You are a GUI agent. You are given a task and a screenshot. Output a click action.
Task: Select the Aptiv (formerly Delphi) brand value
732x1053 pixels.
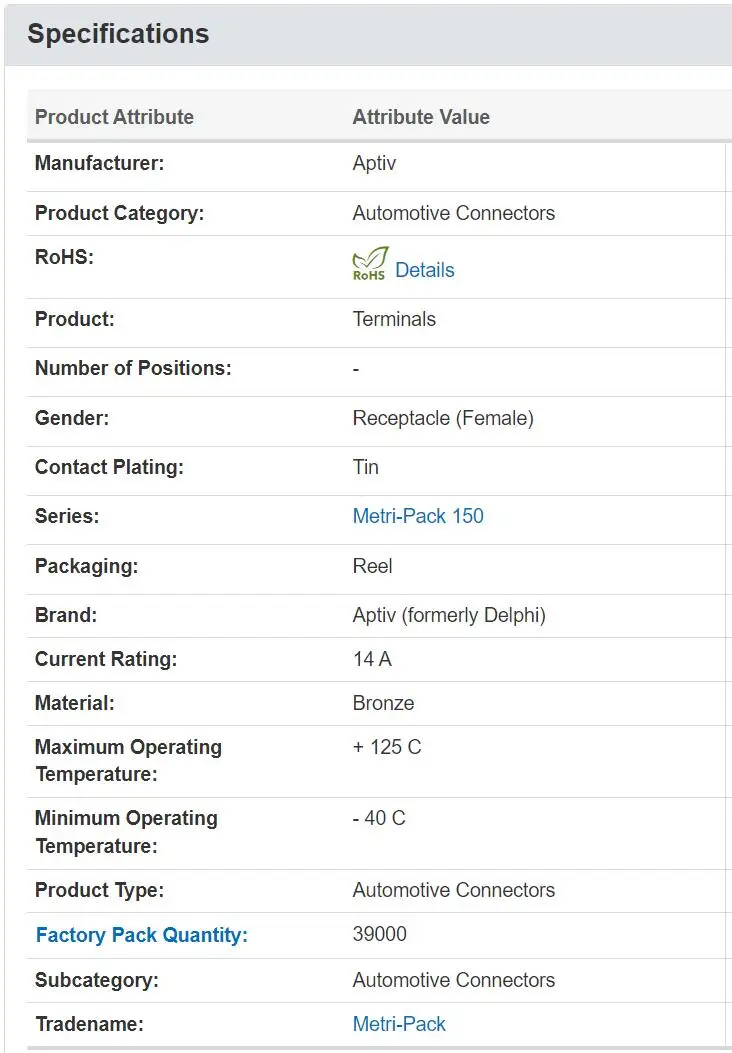(x=449, y=616)
